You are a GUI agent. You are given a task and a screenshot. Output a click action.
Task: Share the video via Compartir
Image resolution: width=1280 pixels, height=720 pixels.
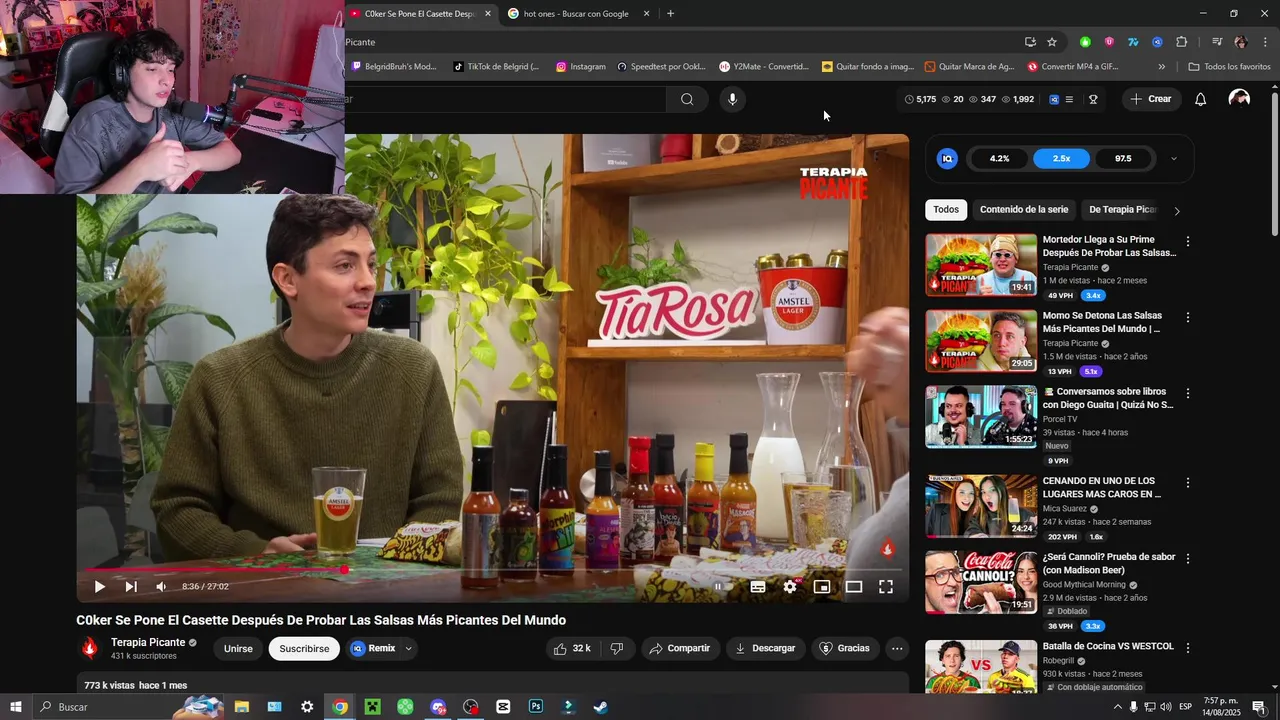tap(680, 648)
